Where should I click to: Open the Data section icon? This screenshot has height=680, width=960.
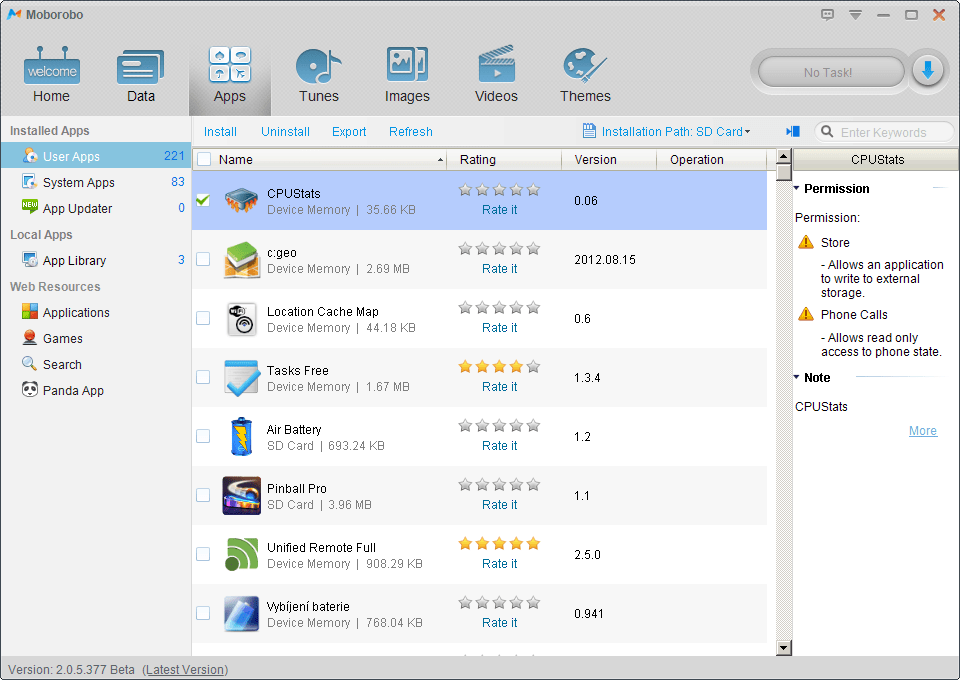tap(140, 66)
